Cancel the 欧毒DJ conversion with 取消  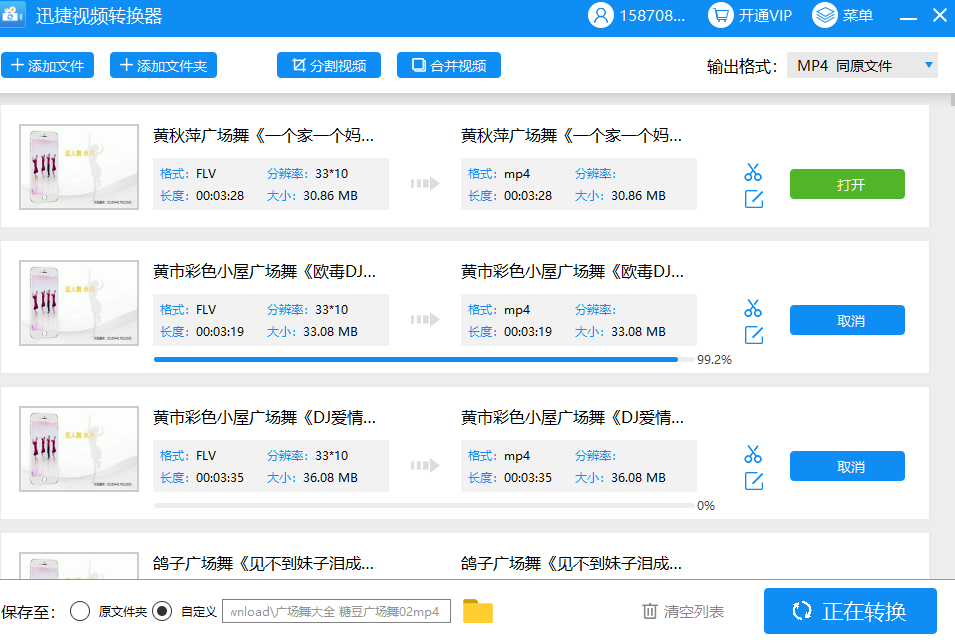click(847, 320)
